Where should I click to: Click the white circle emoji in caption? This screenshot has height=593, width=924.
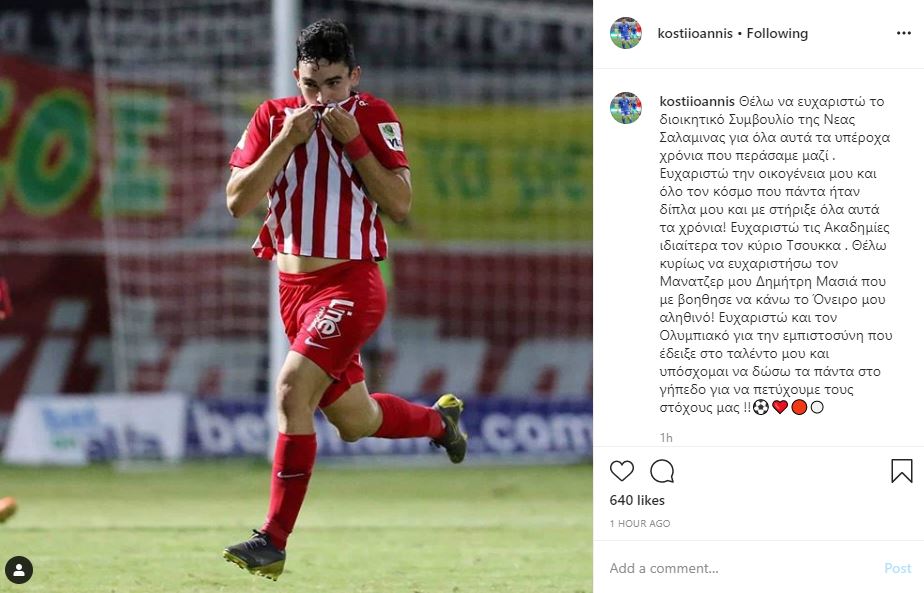[817, 407]
